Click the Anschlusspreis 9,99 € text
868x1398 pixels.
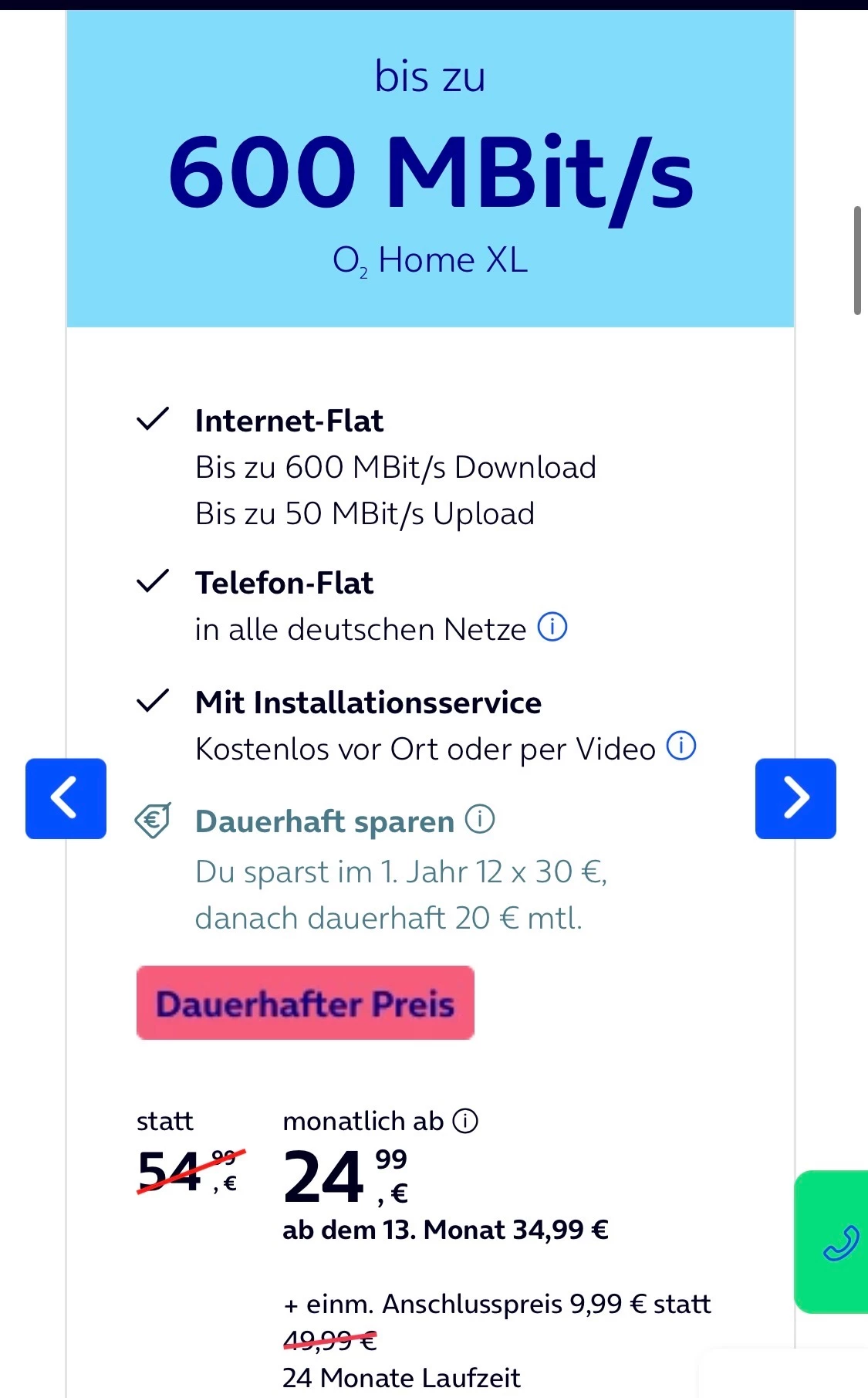tap(496, 1304)
